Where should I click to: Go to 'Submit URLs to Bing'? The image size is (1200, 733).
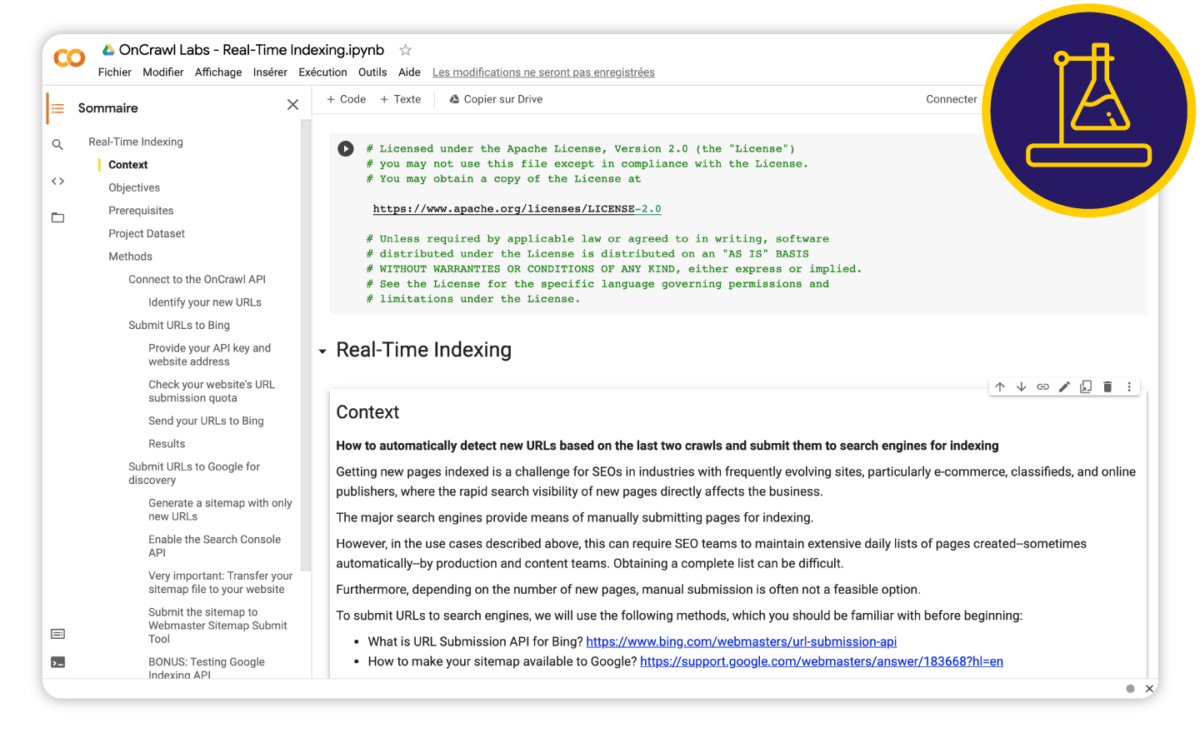pyautogui.click(x=179, y=325)
